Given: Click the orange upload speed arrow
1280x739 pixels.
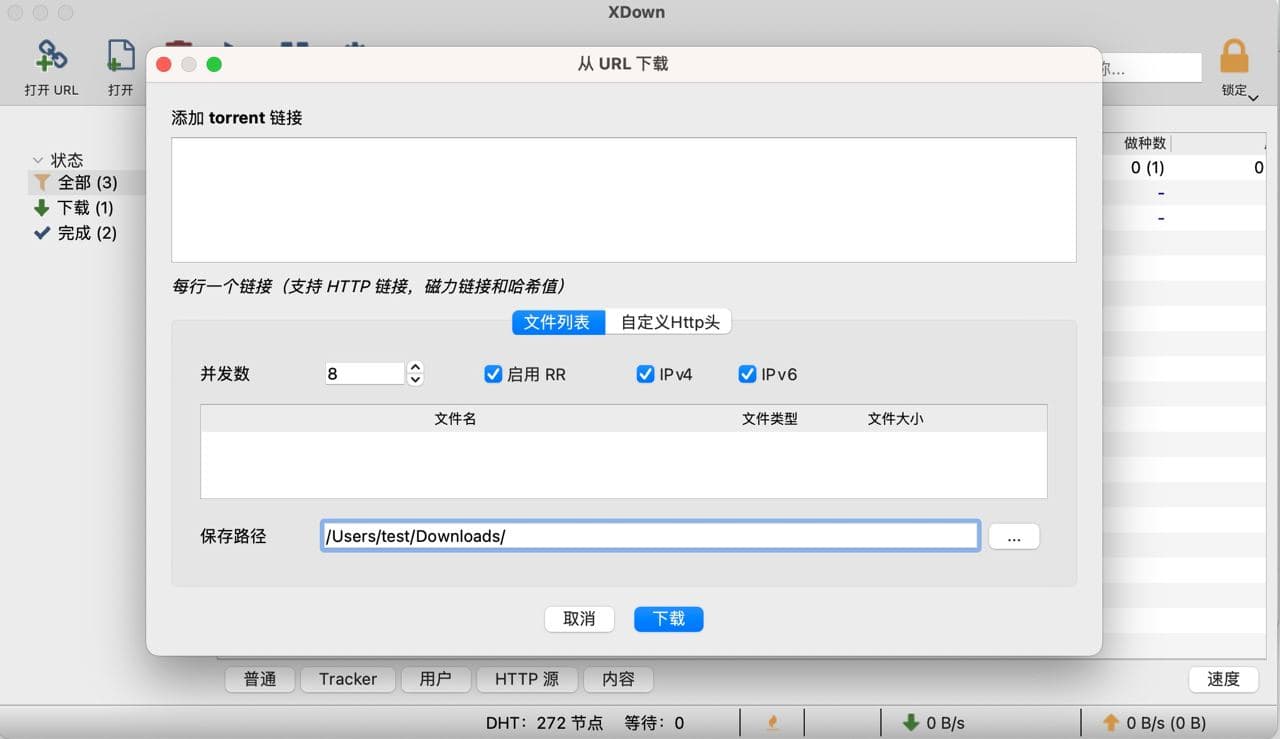Looking at the screenshot, I should (x=1110, y=722).
